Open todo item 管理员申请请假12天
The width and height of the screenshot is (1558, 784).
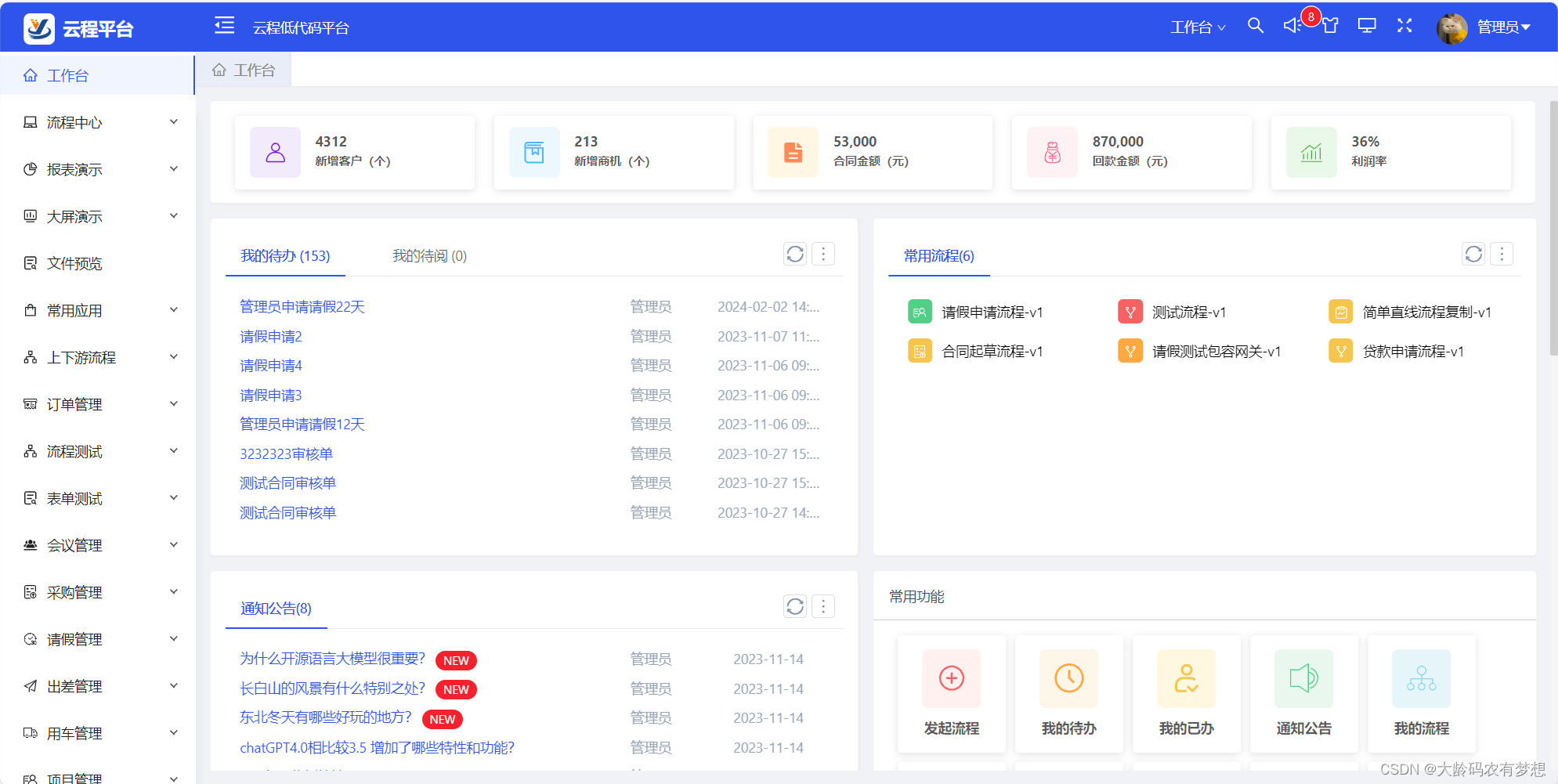tap(302, 425)
